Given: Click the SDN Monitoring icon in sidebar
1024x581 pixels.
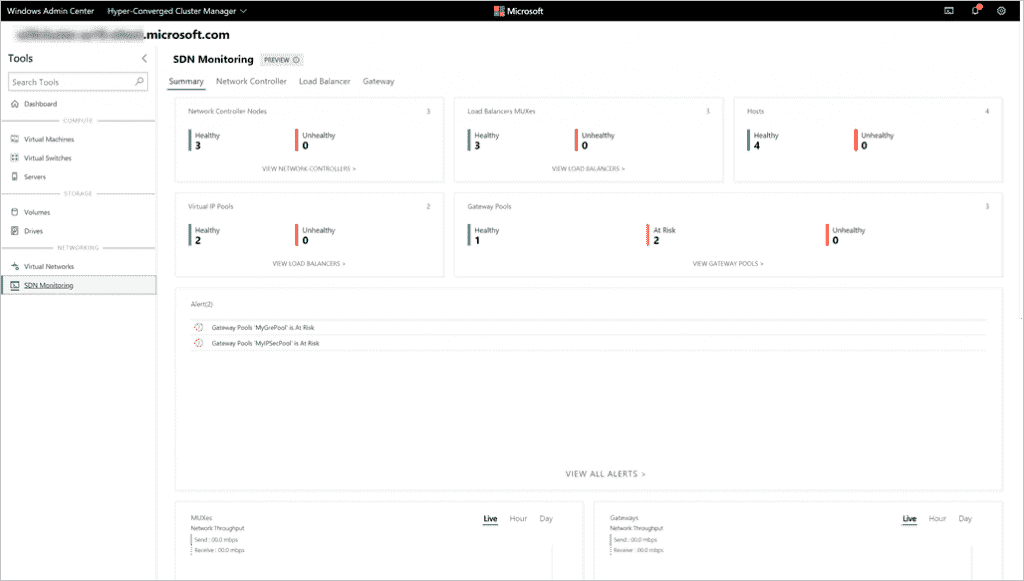Looking at the screenshot, I should pyautogui.click(x=15, y=285).
